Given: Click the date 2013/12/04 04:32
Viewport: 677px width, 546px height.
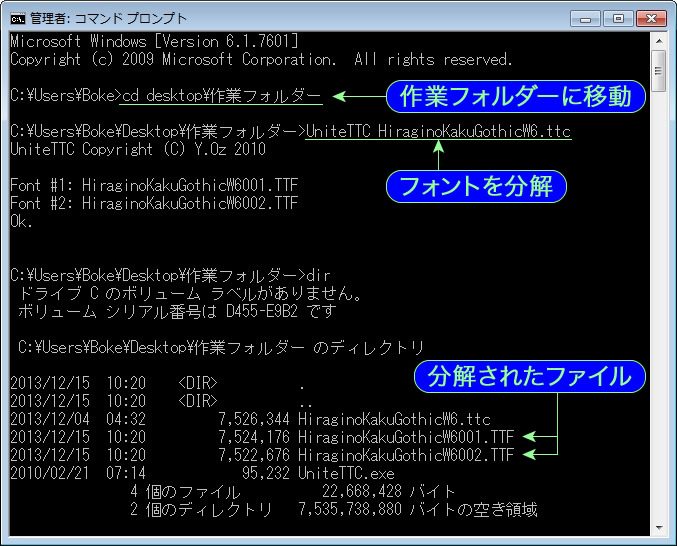Looking at the screenshot, I should click(x=78, y=420).
